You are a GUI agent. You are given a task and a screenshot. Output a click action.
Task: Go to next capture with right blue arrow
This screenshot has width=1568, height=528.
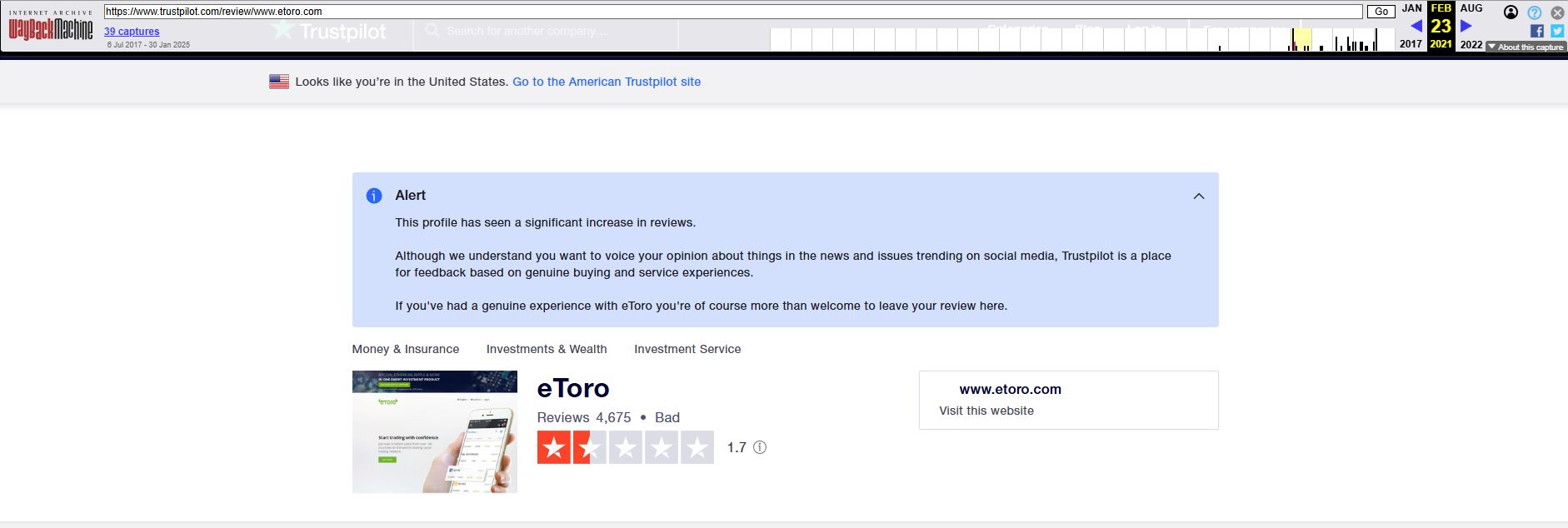tap(1466, 26)
